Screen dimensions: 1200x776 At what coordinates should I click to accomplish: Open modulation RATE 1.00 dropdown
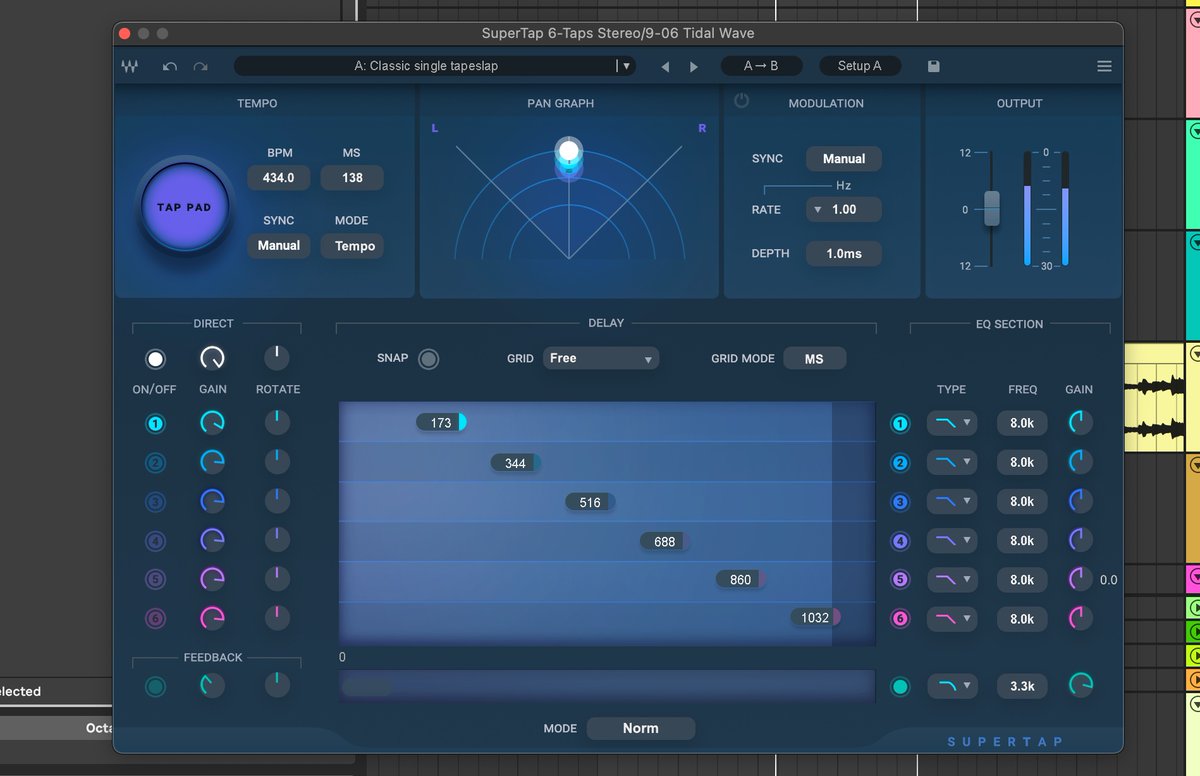point(844,210)
